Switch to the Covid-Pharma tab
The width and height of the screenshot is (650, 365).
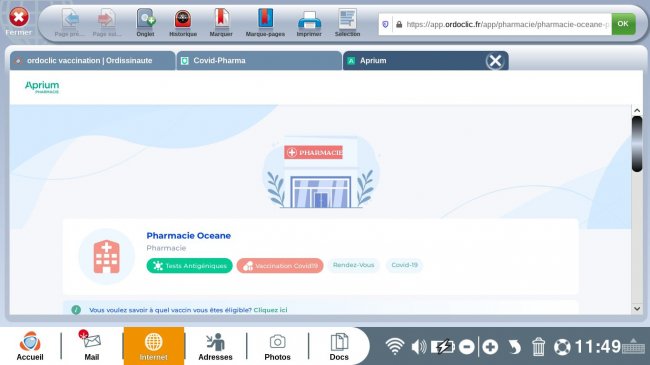[x=259, y=61]
